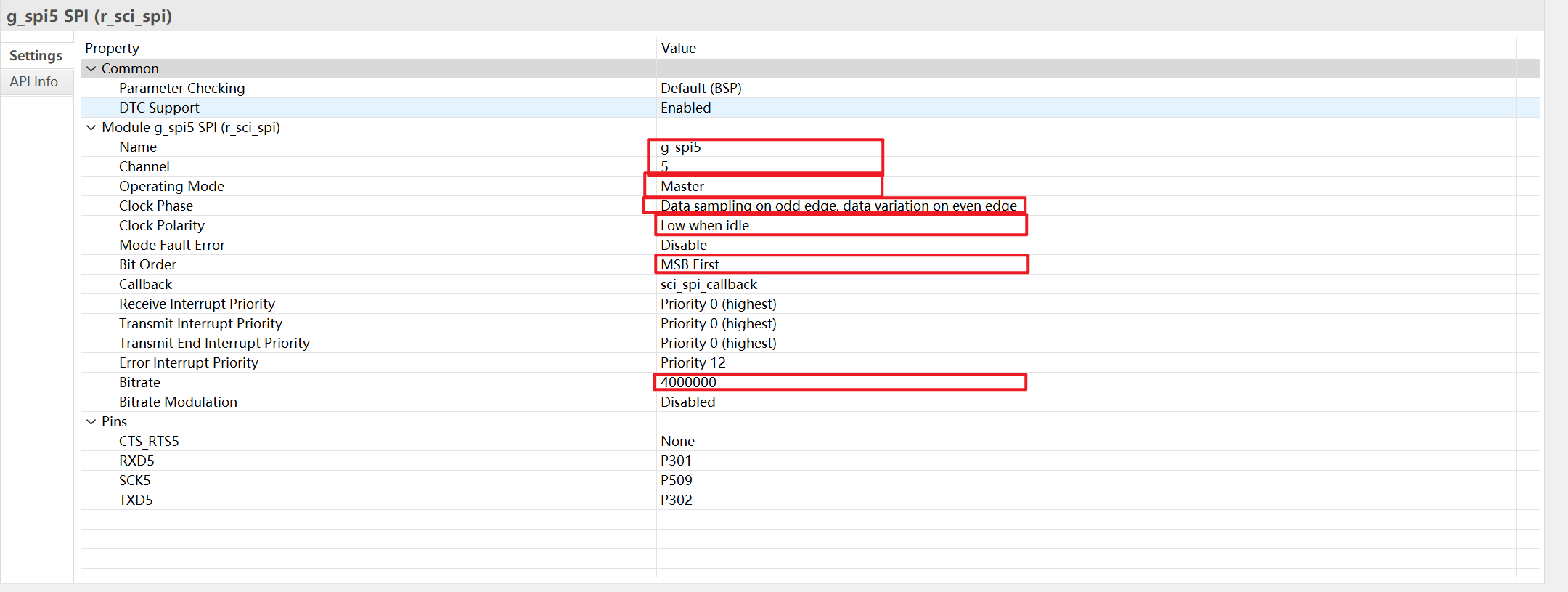1568x592 pixels.
Task: Select Error Interrupt Priority 12 value
Action: (x=693, y=363)
